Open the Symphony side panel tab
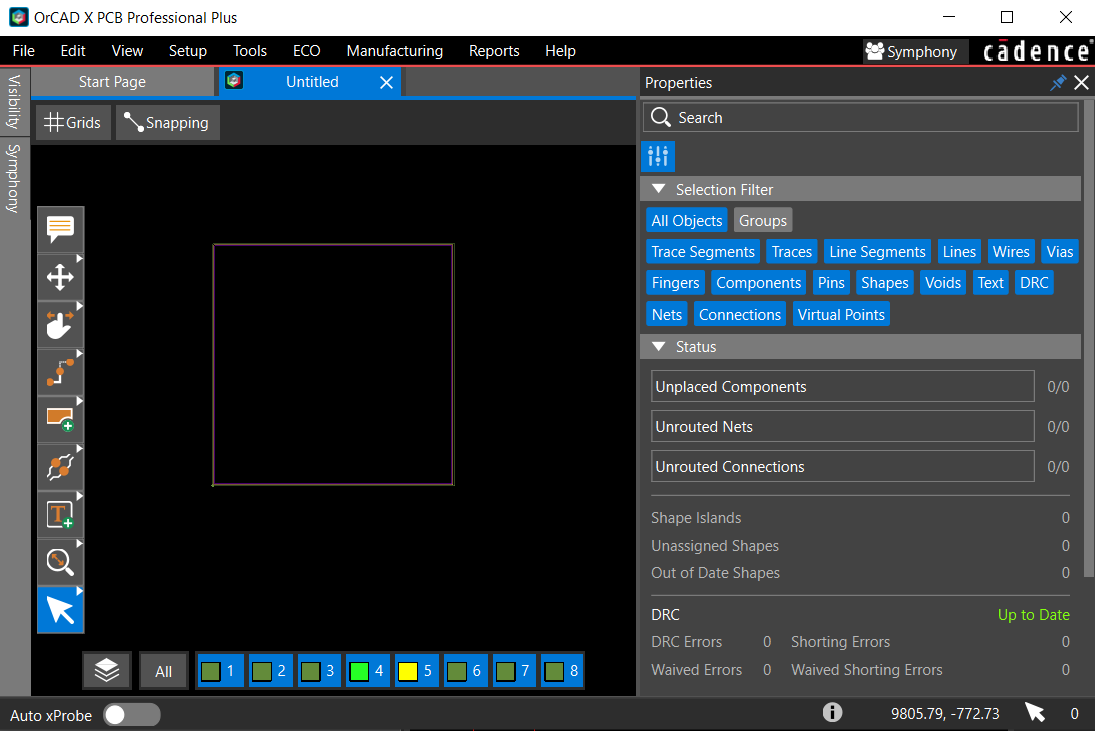1095x731 pixels. pos(14,178)
